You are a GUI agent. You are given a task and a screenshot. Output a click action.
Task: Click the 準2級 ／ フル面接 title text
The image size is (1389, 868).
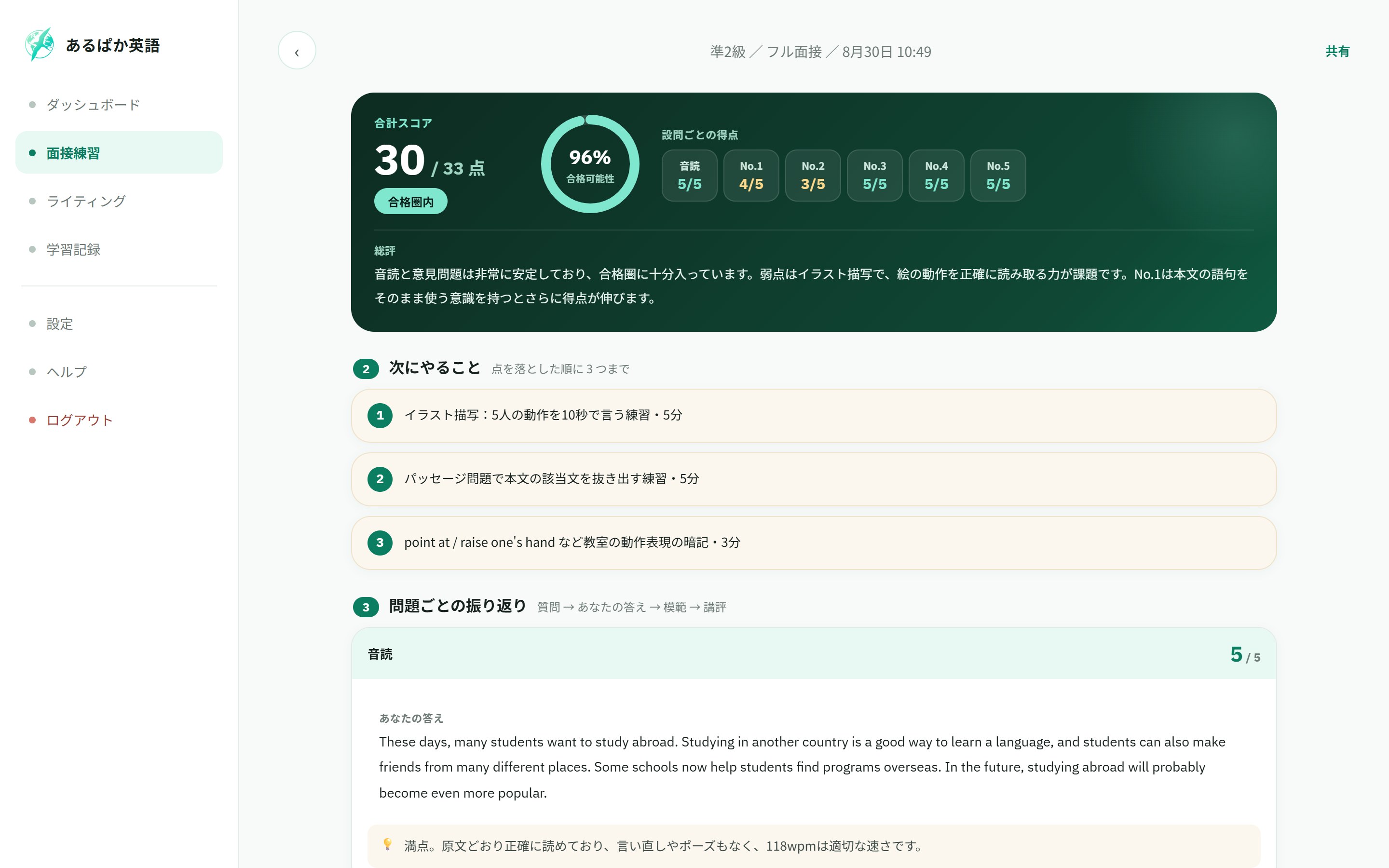821,52
